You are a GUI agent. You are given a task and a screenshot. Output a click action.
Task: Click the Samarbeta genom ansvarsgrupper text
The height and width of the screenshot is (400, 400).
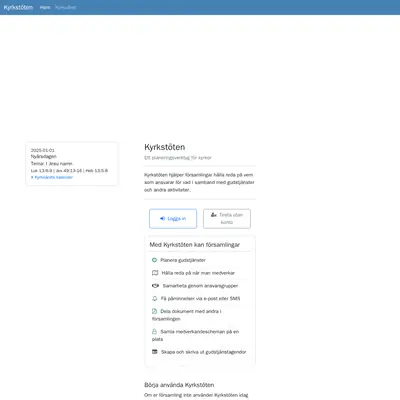pyautogui.click(x=200, y=286)
